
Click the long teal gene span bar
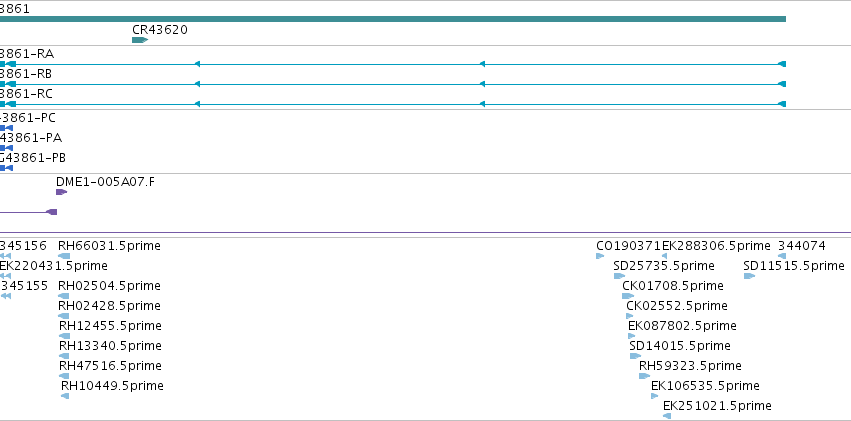pos(393,19)
